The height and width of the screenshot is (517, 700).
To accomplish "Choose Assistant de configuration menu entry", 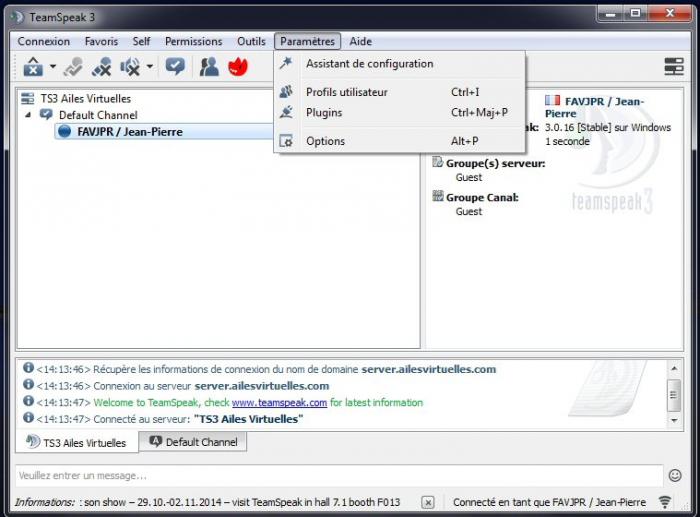I will (400, 64).
